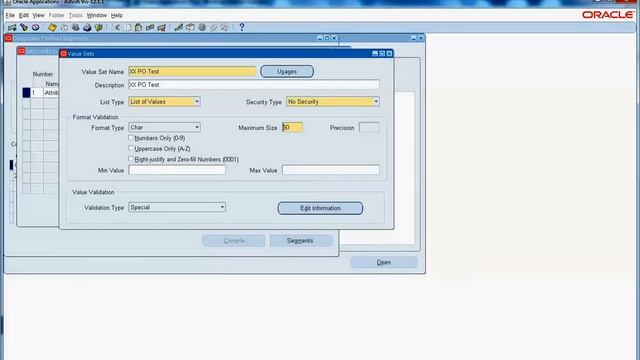Click the record indicator beside row 1
This screenshot has height=360, width=640.
pos(27,93)
